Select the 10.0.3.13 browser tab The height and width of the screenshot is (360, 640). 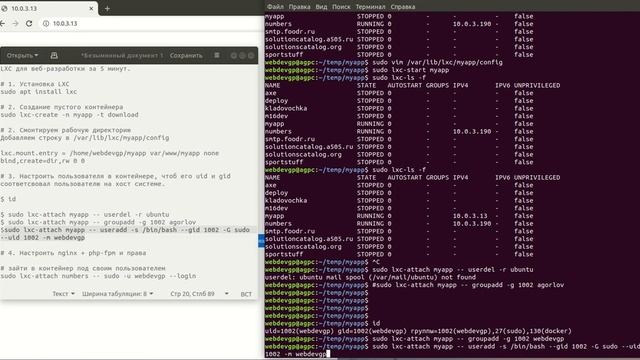[48, 8]
